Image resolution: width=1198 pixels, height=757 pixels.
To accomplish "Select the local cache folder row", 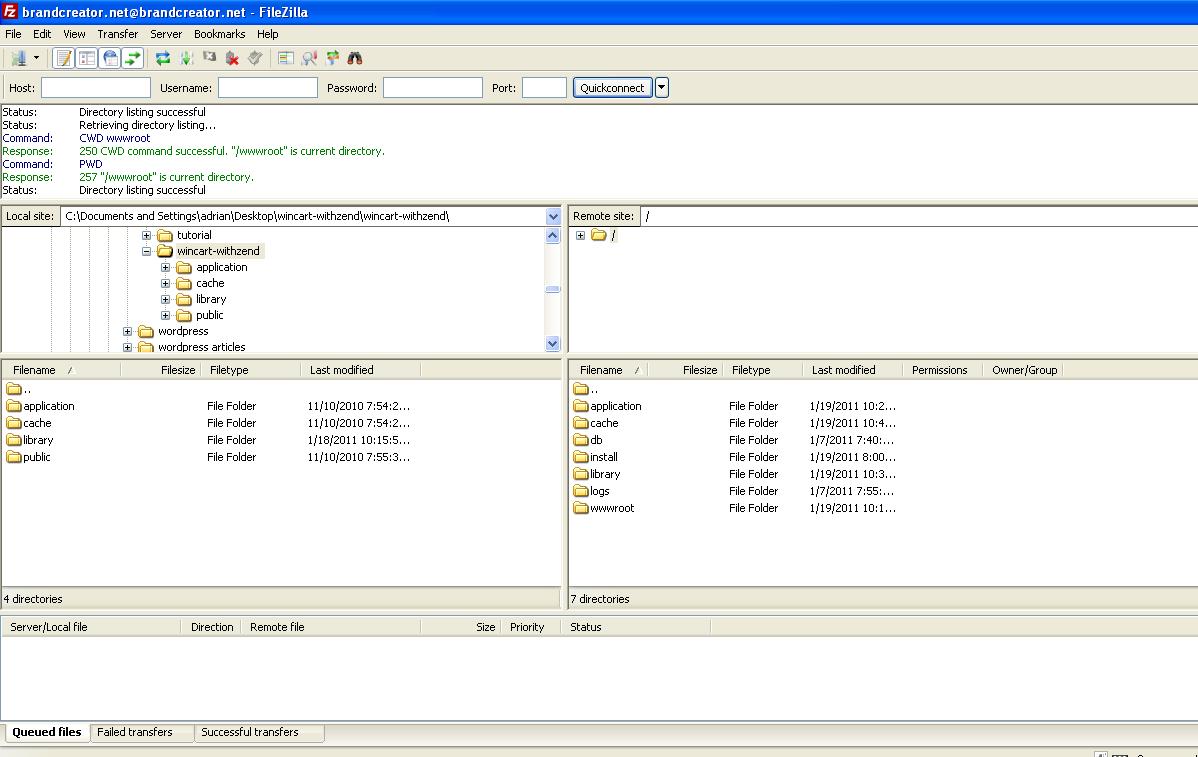I will pos(281,423).
